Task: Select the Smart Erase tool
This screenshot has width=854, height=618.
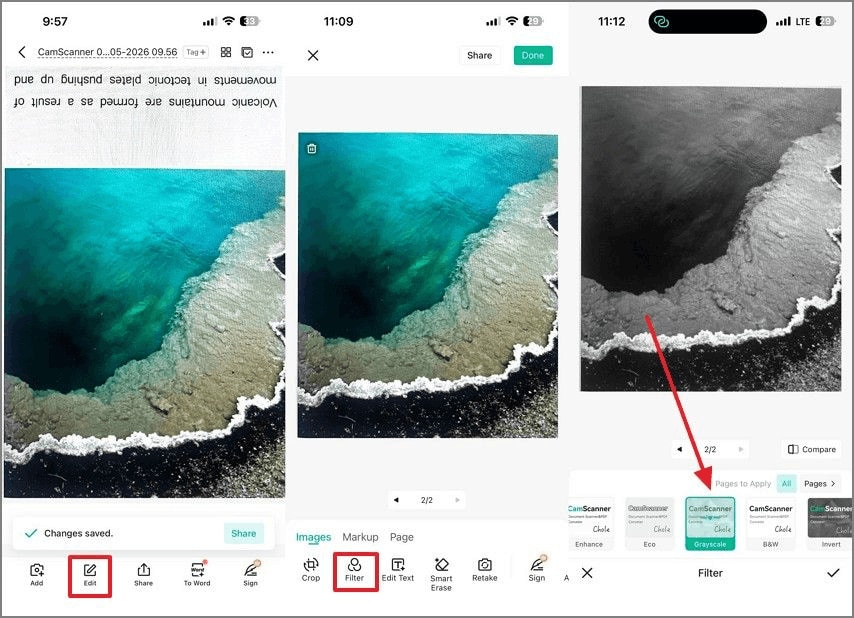Action: pyautogui.click(x=441, y=574)
